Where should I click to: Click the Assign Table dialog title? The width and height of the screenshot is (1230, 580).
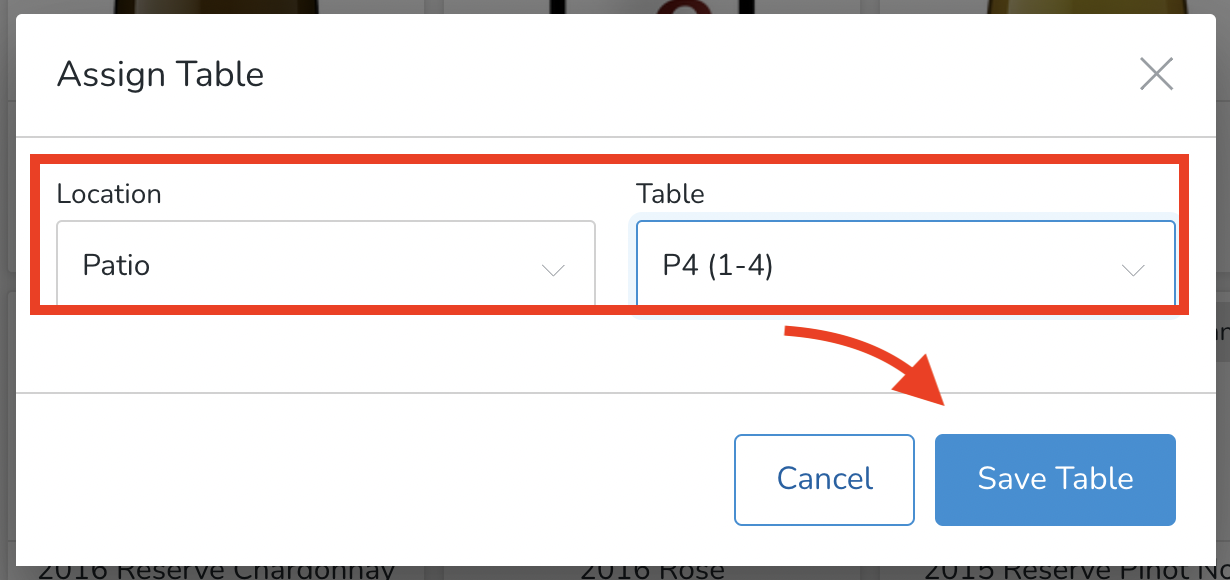(x=160, y=74)
